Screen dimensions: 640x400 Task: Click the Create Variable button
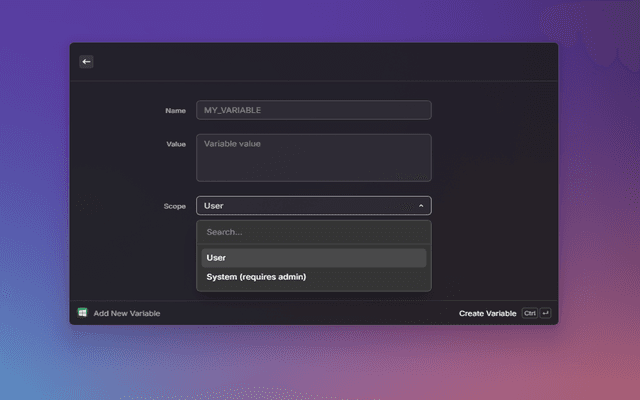click(487, 313)
